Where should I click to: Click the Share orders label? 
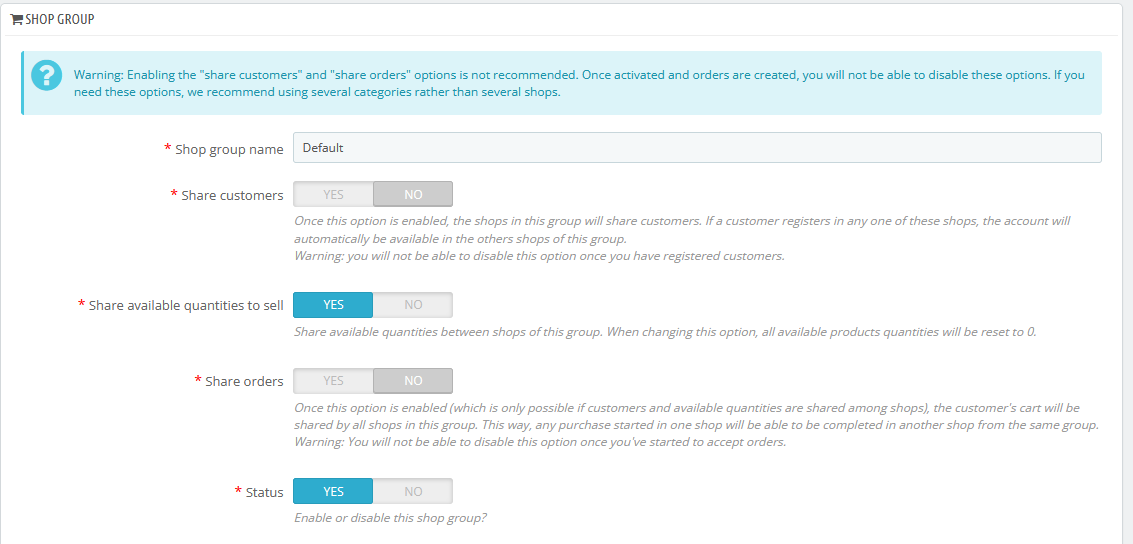(244, 381)
